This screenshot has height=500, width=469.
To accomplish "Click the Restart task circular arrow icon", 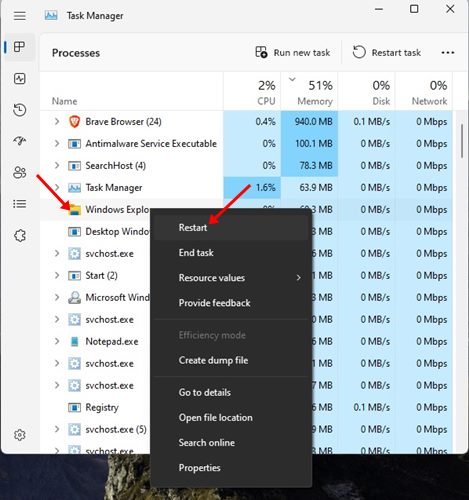I will (359, 52).
